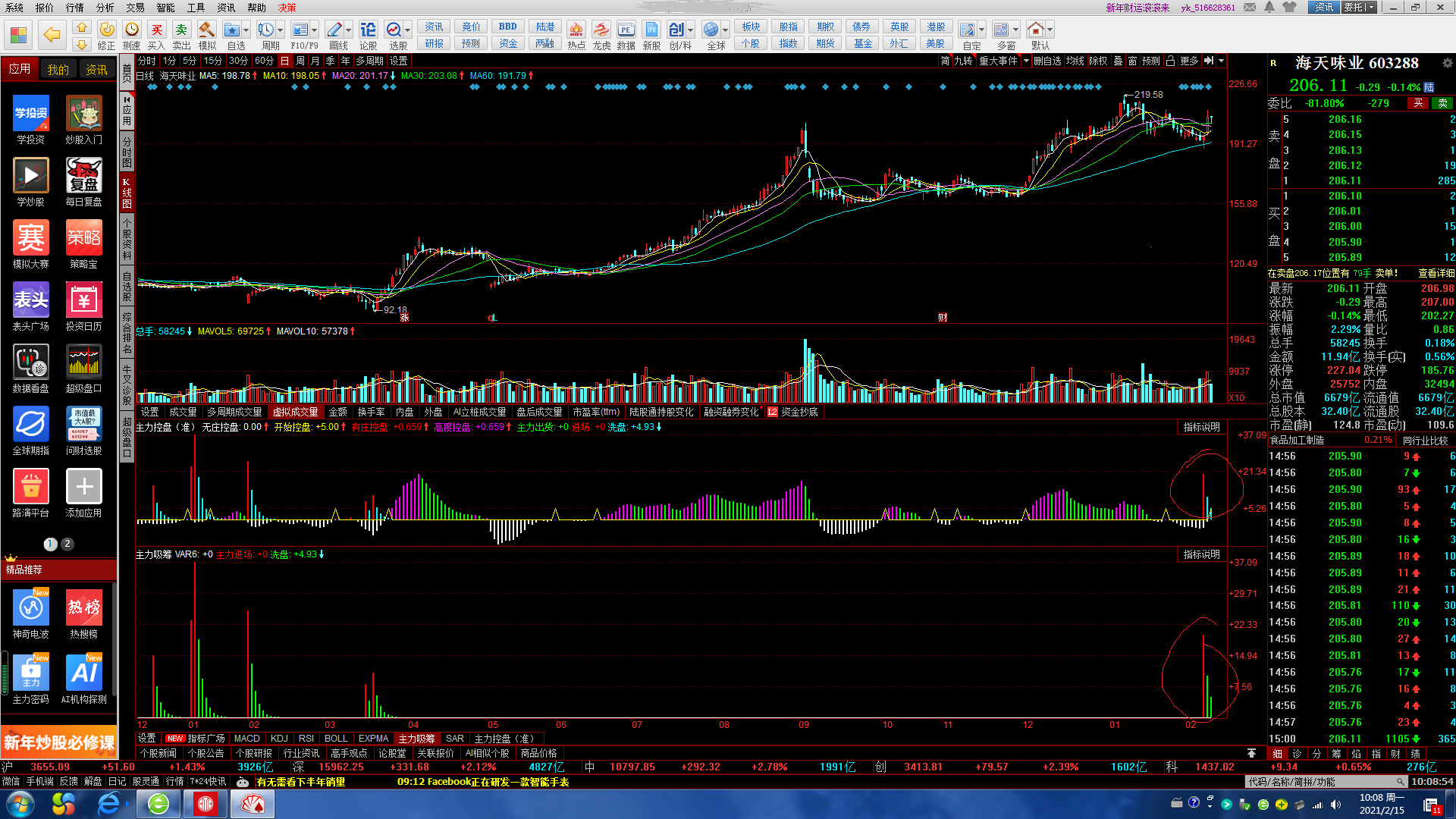1456x819 pixels.
Task: Click the 指标说明 button in 主力控盘 panel
Action: click(x=1201, y=428)
